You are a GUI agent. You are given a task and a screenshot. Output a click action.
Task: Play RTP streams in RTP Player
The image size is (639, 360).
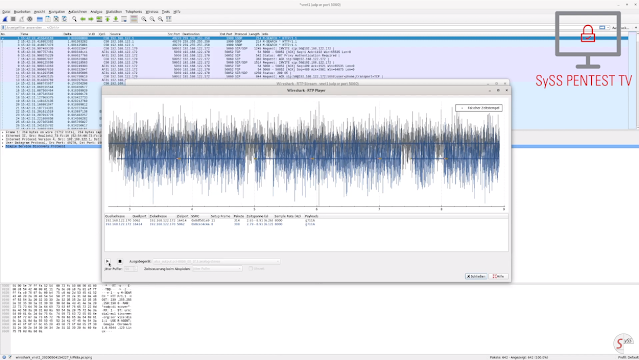[x=108, y=261]
